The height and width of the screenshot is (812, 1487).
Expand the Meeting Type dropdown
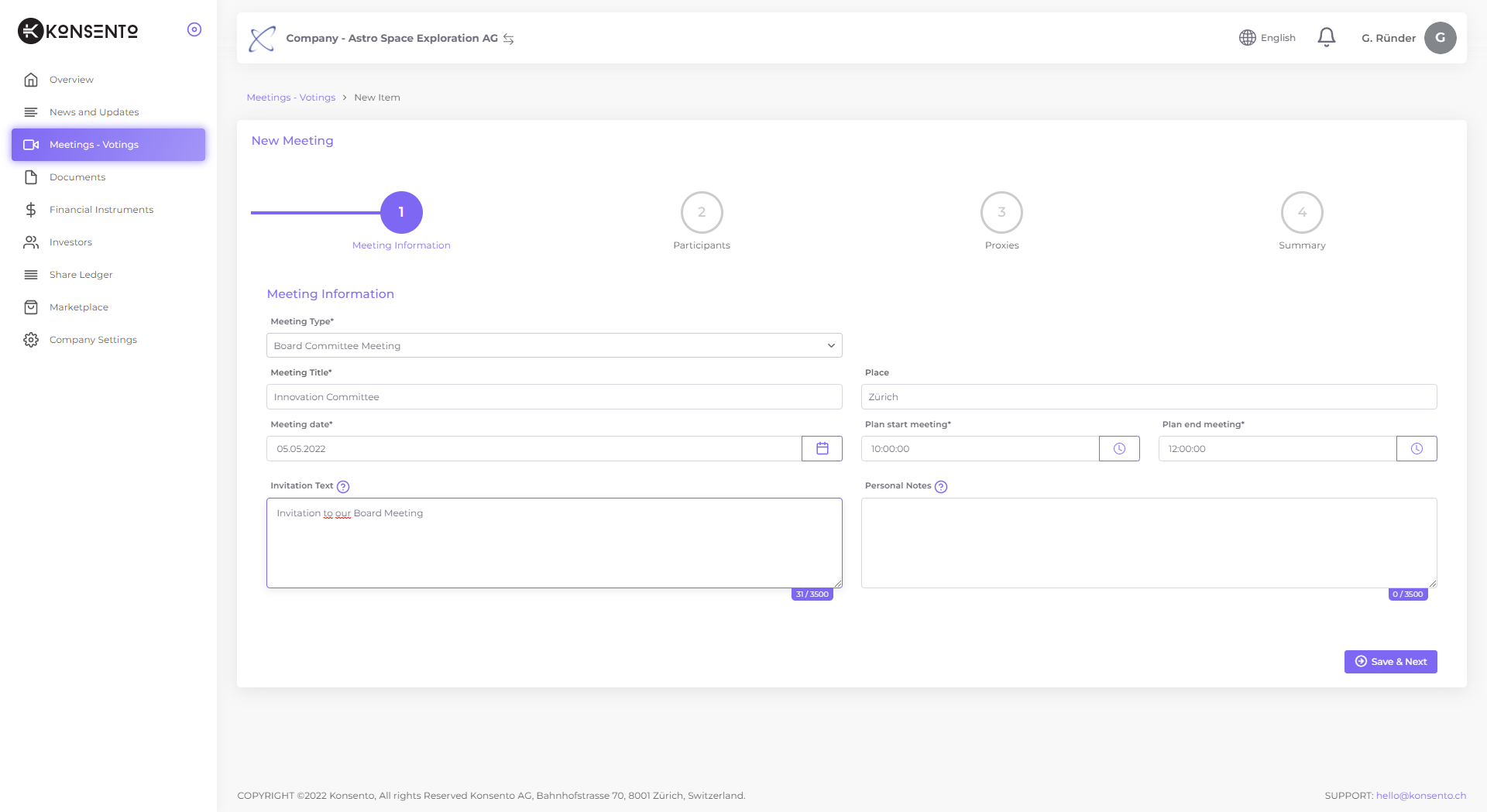tap(554, 346)
